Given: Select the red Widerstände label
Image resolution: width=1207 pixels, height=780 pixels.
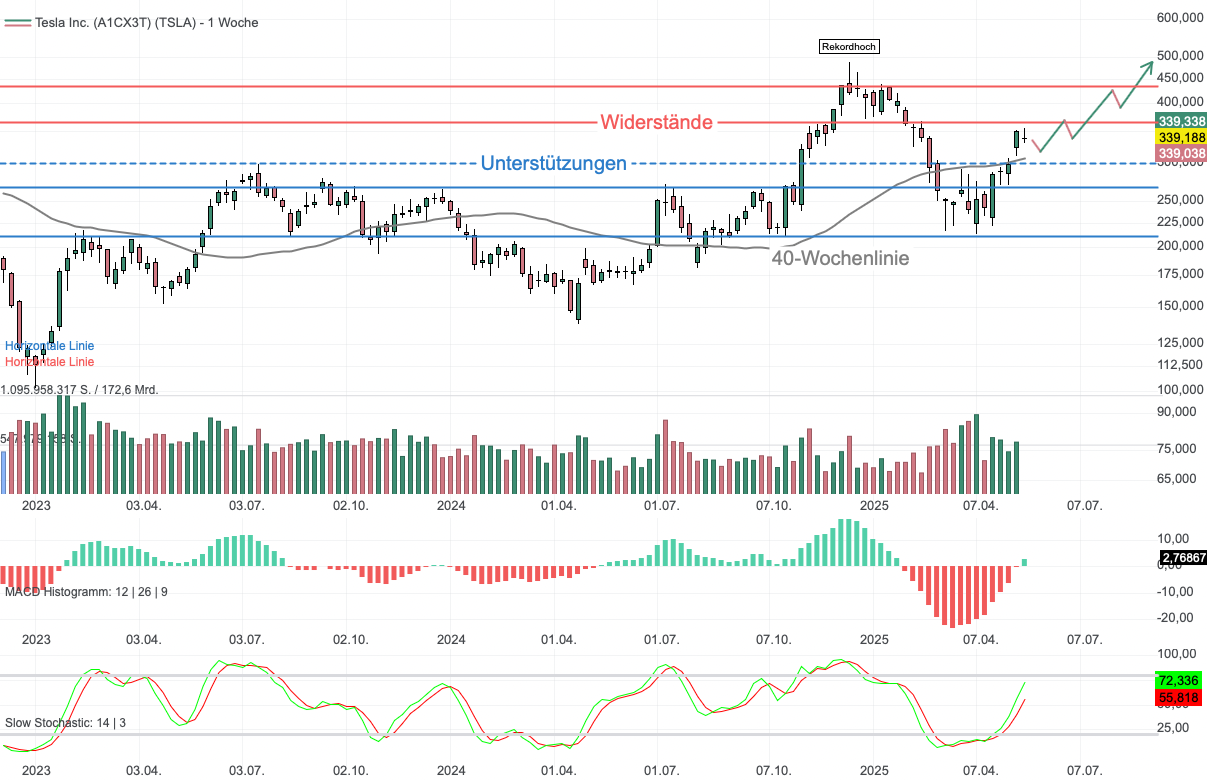Looking at the screenshot, I should 657,122.
